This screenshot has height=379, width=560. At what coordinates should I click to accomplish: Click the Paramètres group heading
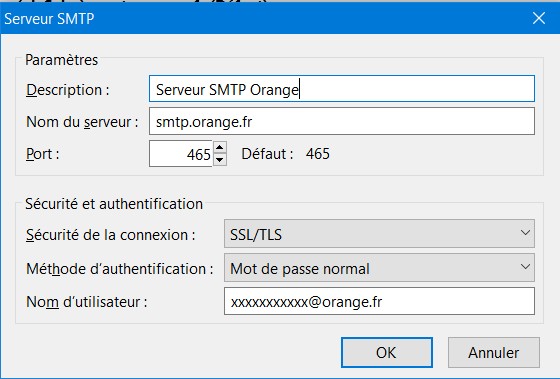click(61, 60)
